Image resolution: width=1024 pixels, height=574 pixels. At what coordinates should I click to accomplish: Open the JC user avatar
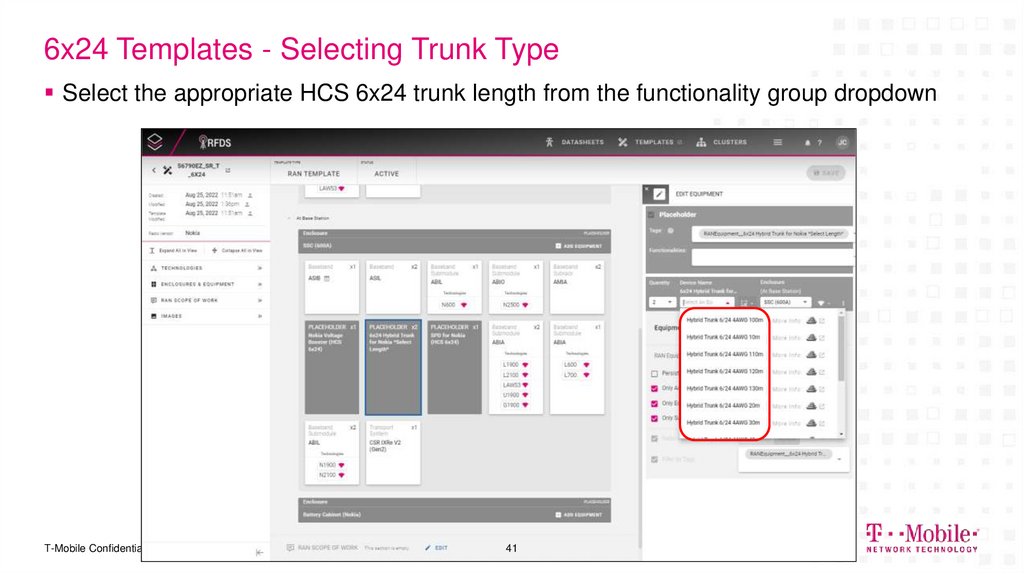pos(842,142)
